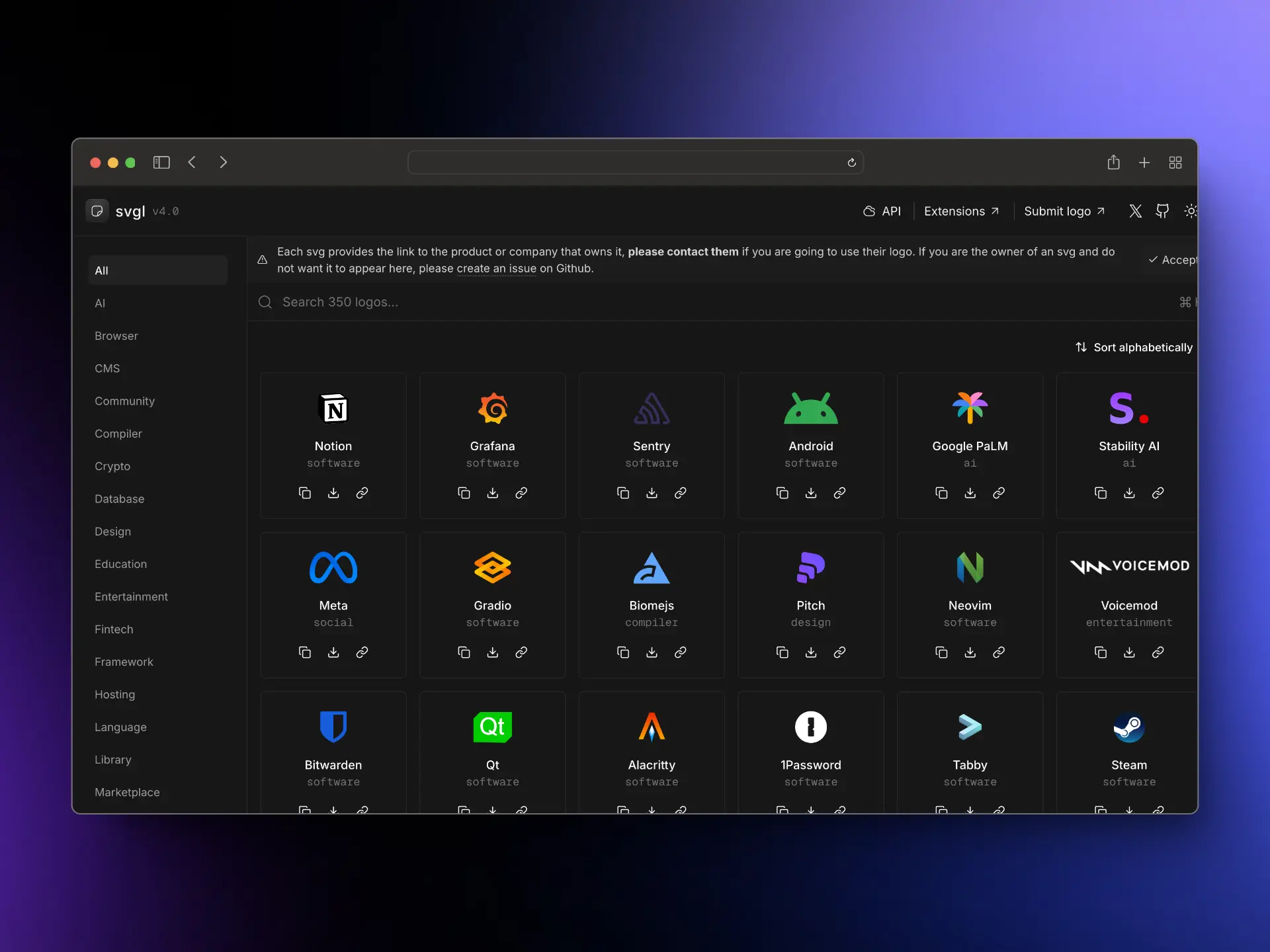1270x952 pixels.
Task: Click the Steam logo icon
Action: [x=1128, y=727]
